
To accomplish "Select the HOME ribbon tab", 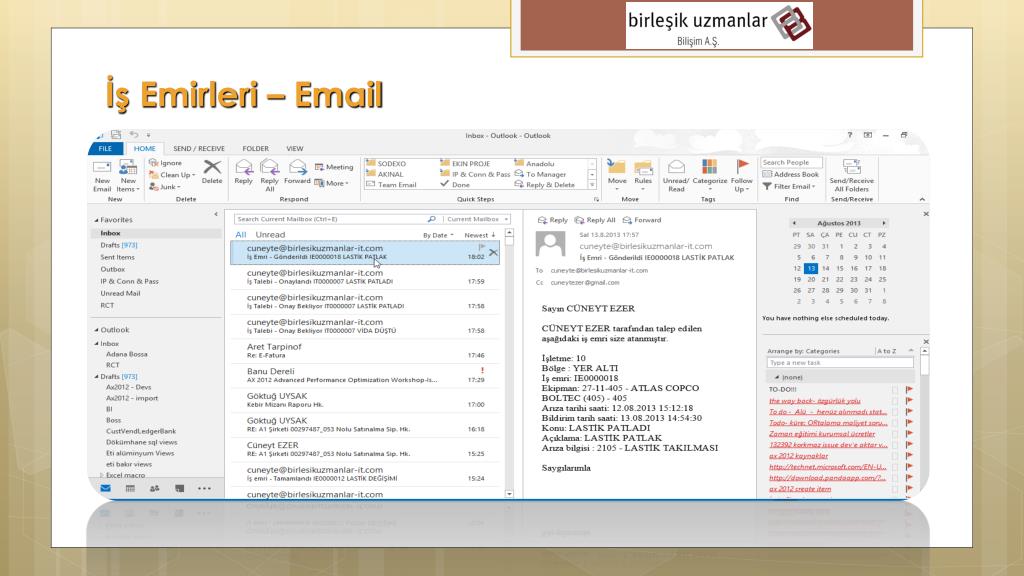I will (144, 149).
